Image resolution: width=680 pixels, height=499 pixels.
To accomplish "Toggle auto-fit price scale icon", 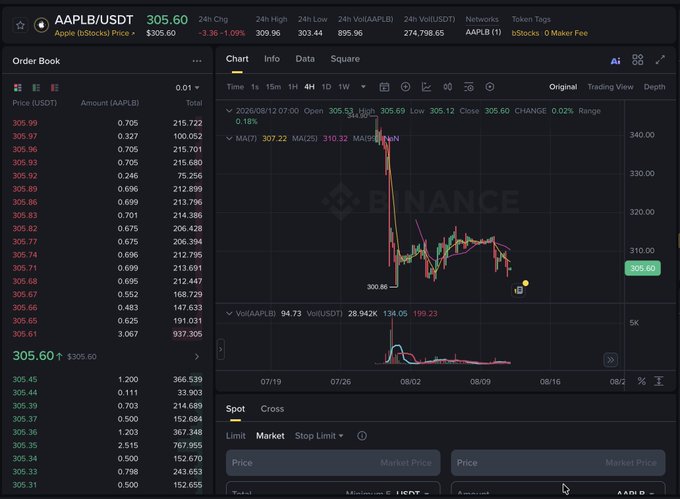I will pyautogui.click(x=659, y=381).
